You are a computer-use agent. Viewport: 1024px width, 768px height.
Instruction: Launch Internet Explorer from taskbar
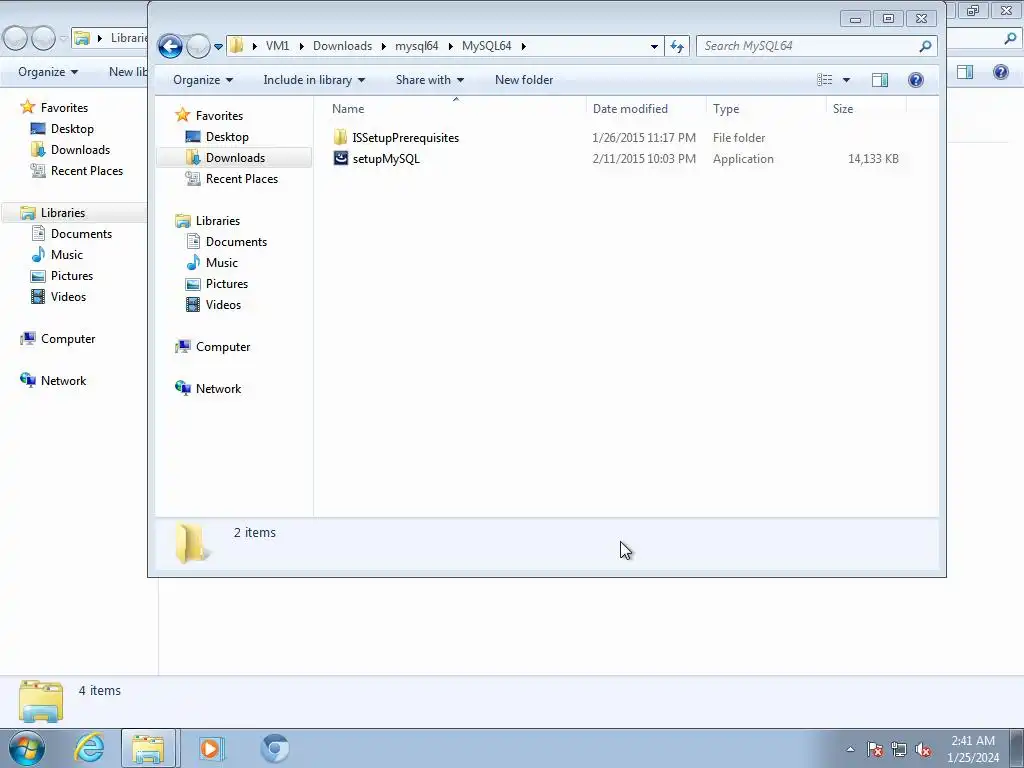pyautogui.click(x=89, y=748)
